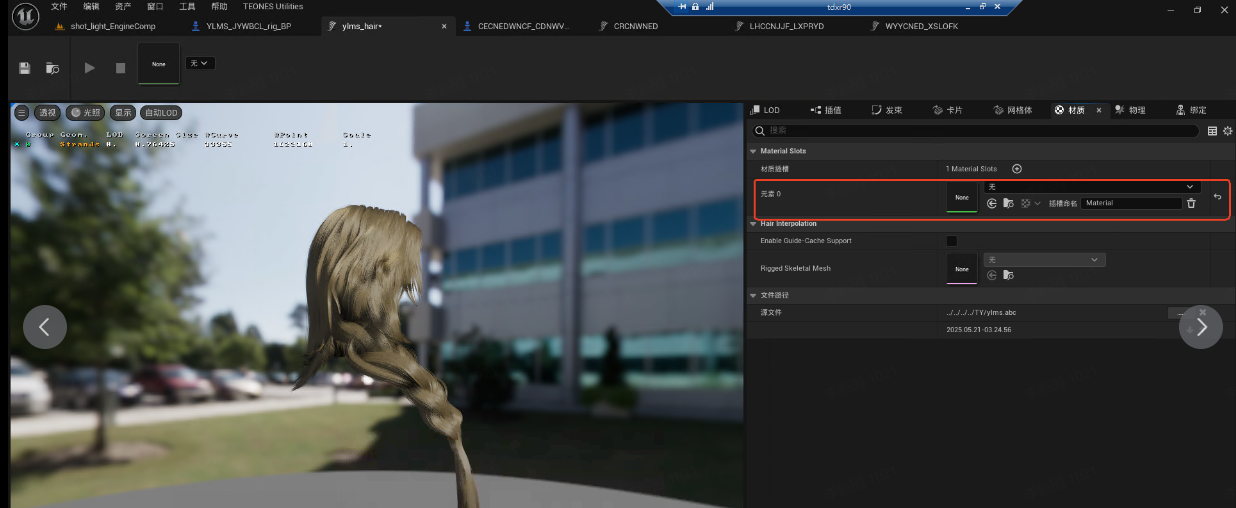1236x508 pixels.
Task: Click the slot name Material input field
Action: coord(1131,203)
